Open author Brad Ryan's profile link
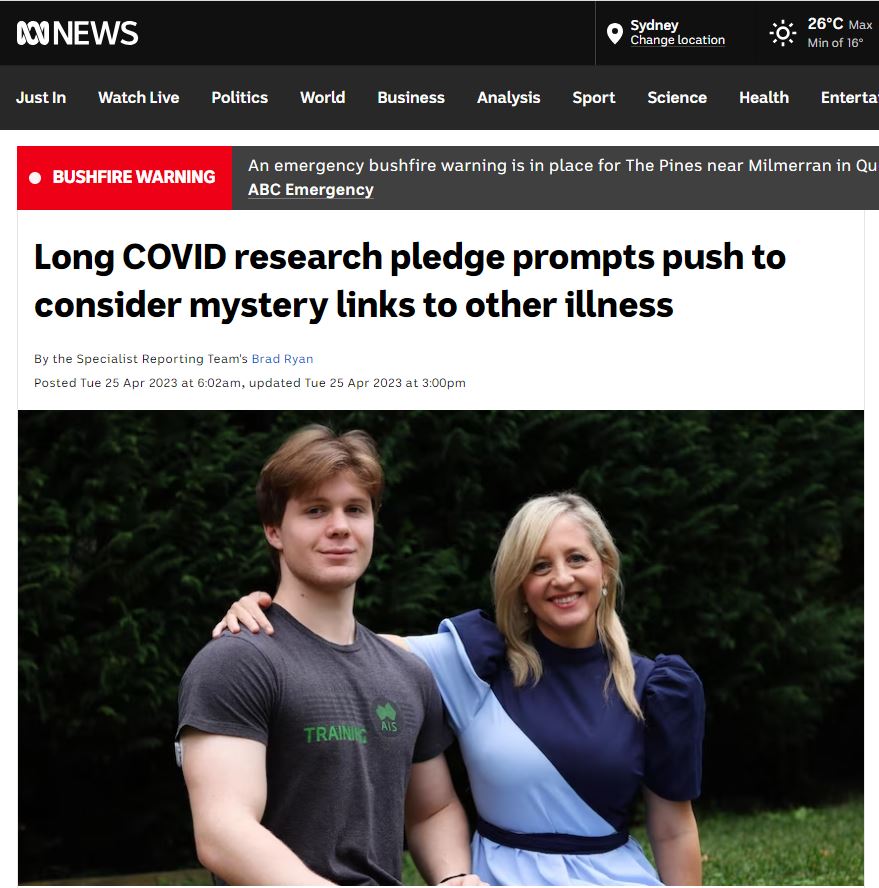Screen dimensions: 879x888 tap(282, 359)
